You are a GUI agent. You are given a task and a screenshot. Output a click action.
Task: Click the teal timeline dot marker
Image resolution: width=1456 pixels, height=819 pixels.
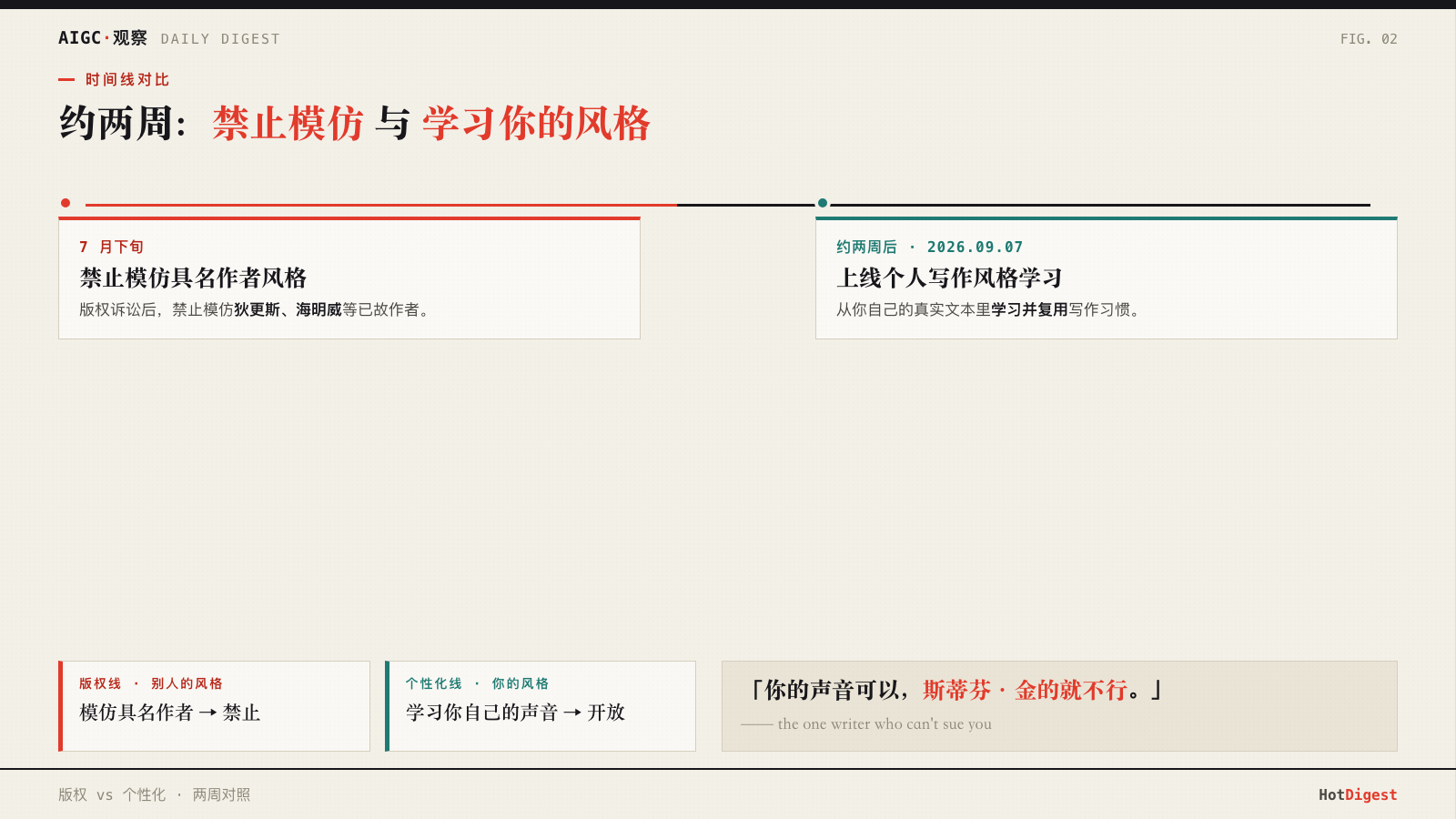click(823, 203)
